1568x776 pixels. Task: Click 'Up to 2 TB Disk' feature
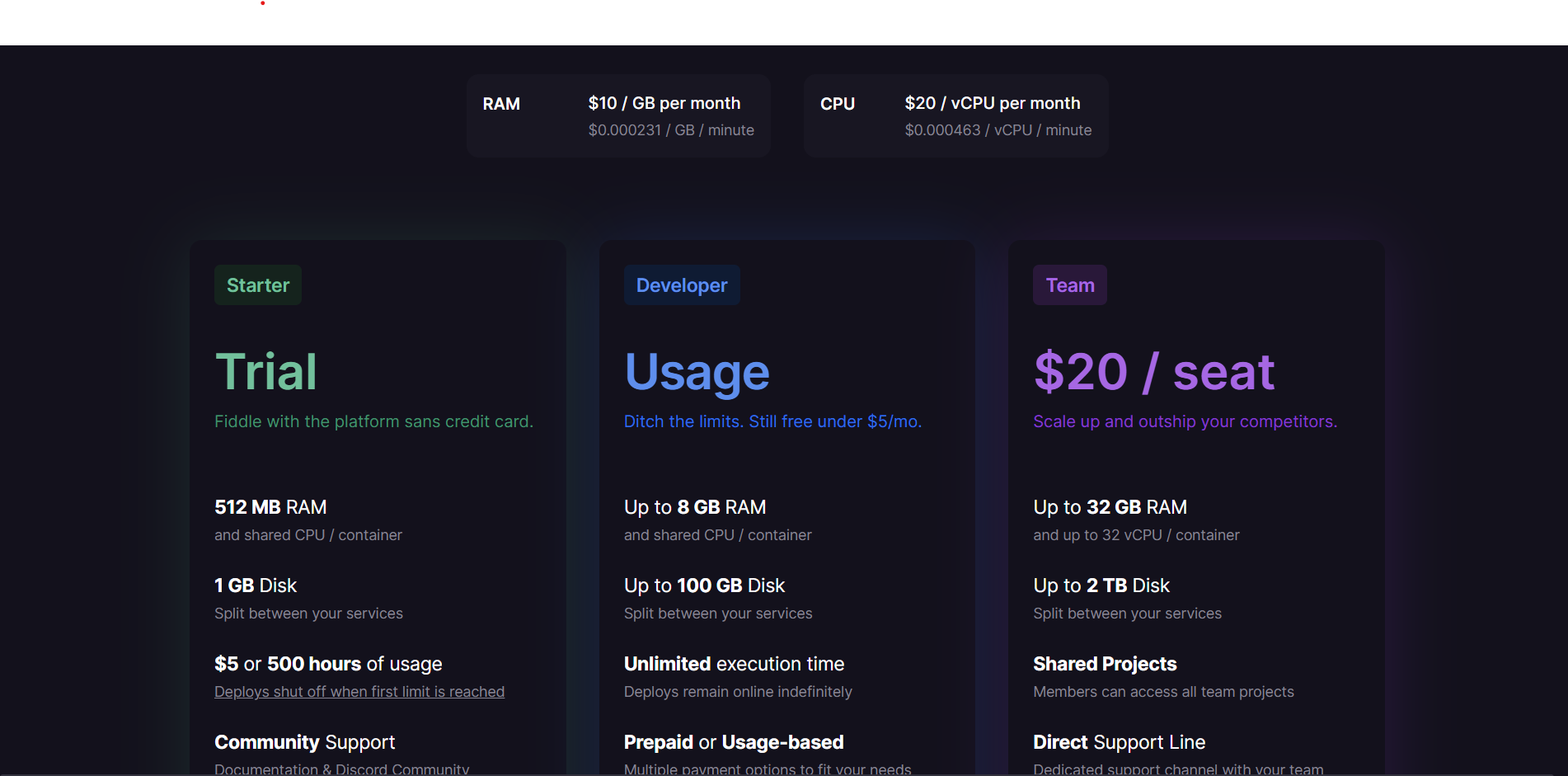pos(1101,586)
